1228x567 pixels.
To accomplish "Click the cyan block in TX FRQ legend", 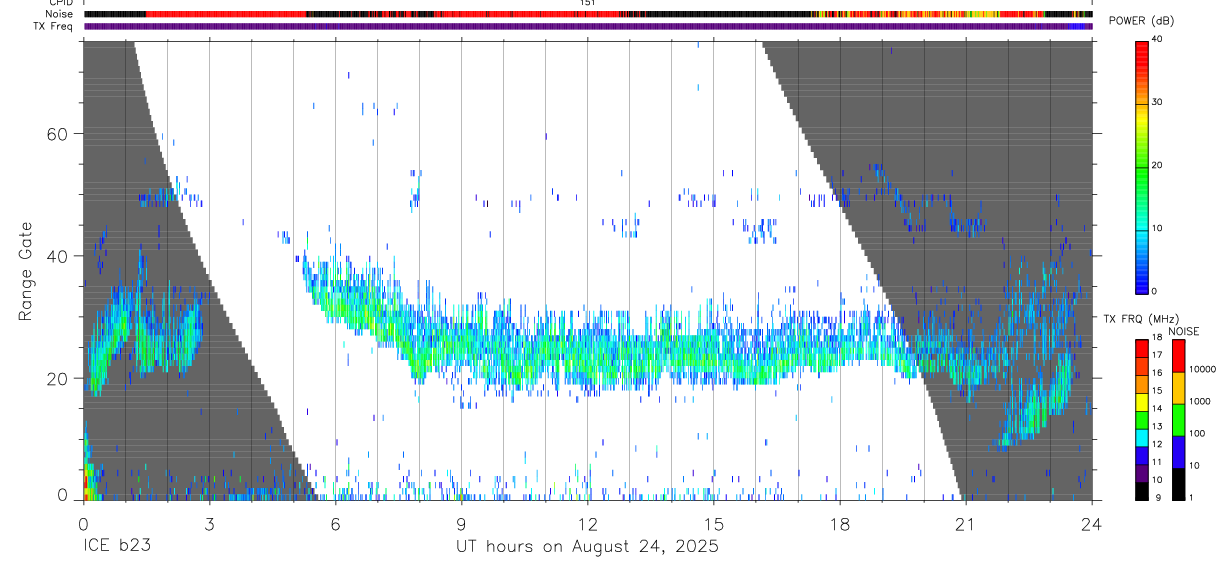I will click(x=1142, y=438).
